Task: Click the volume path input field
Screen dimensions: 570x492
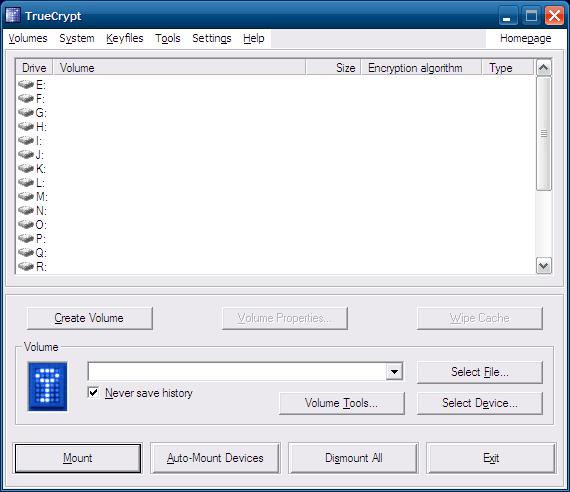Action: pyautogui.click(x=237, y=372)
